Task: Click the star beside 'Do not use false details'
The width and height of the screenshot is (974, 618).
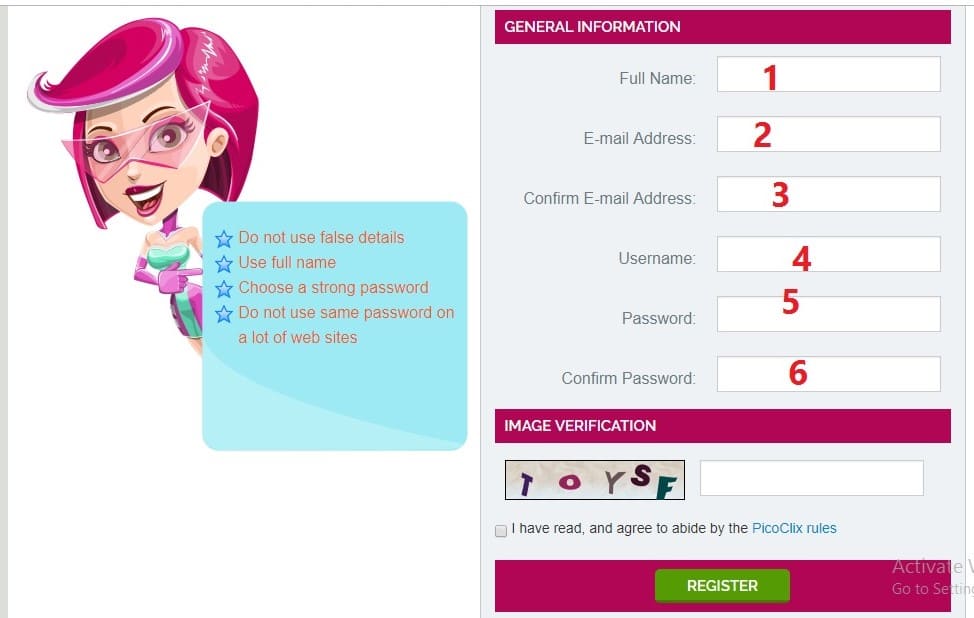Action: point(224,239)
